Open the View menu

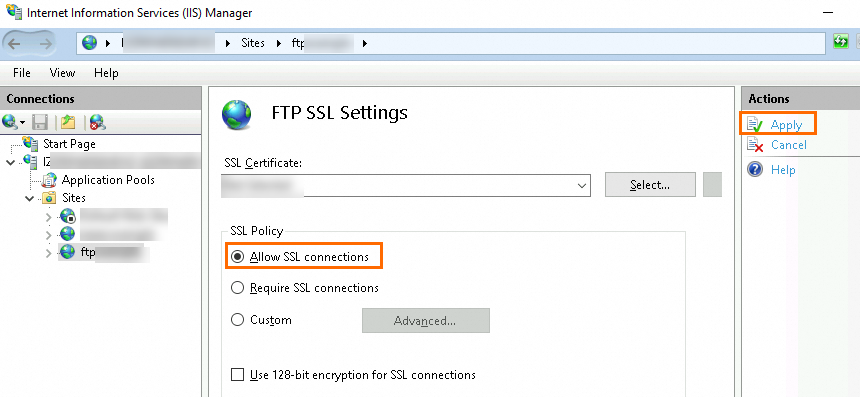coord(62,73)
